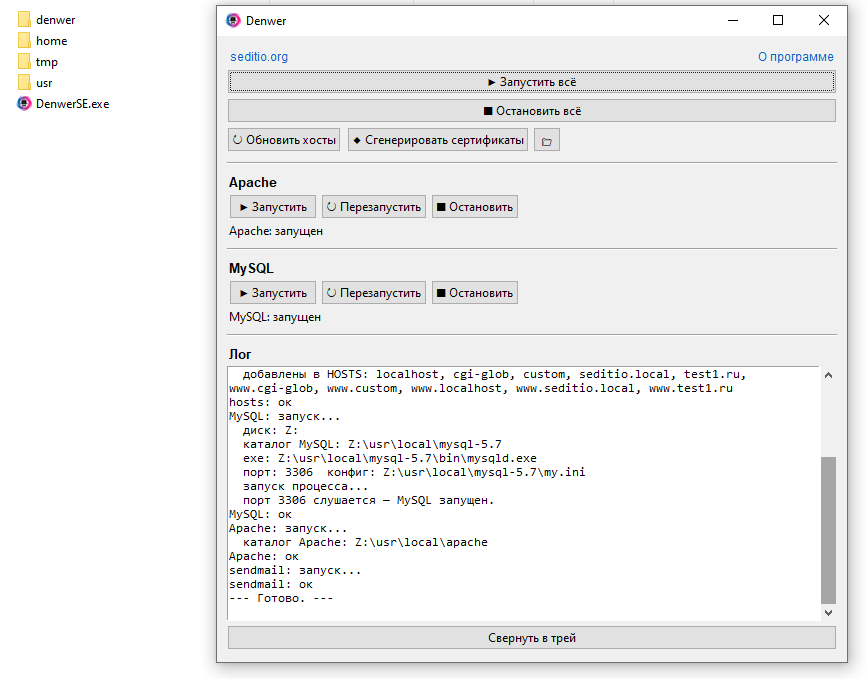Click the Denwer app icon in title bar
867x679 pixels.
pos(233,20)
